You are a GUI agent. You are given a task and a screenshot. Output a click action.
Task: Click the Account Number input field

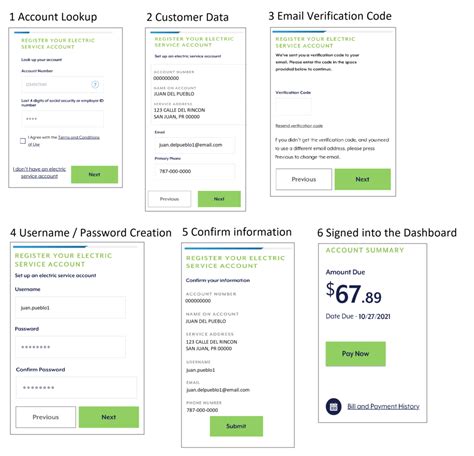tap(62, 84)
